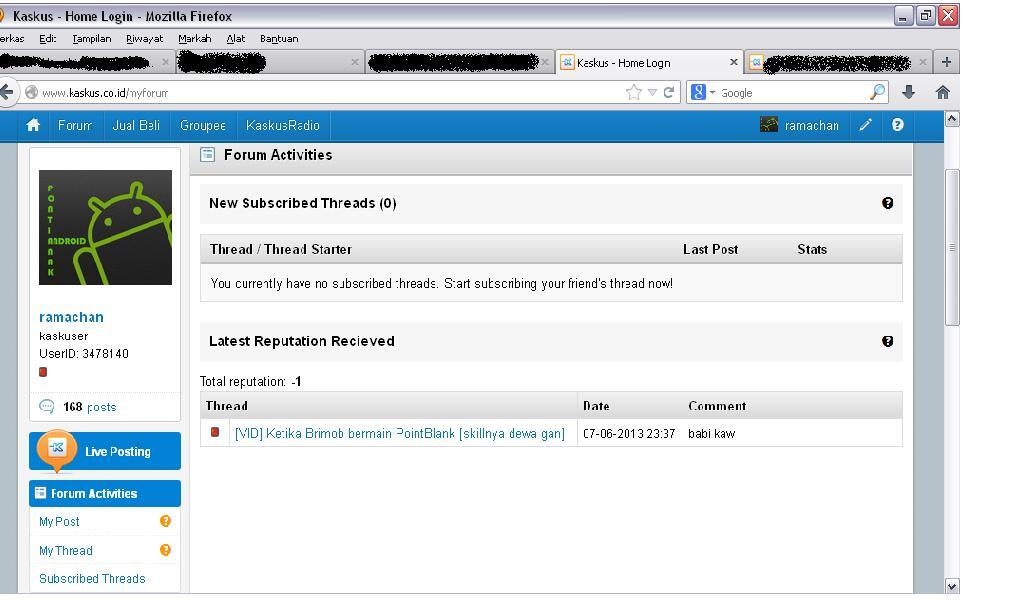Click the site identity globe icon

pos(31,93)
